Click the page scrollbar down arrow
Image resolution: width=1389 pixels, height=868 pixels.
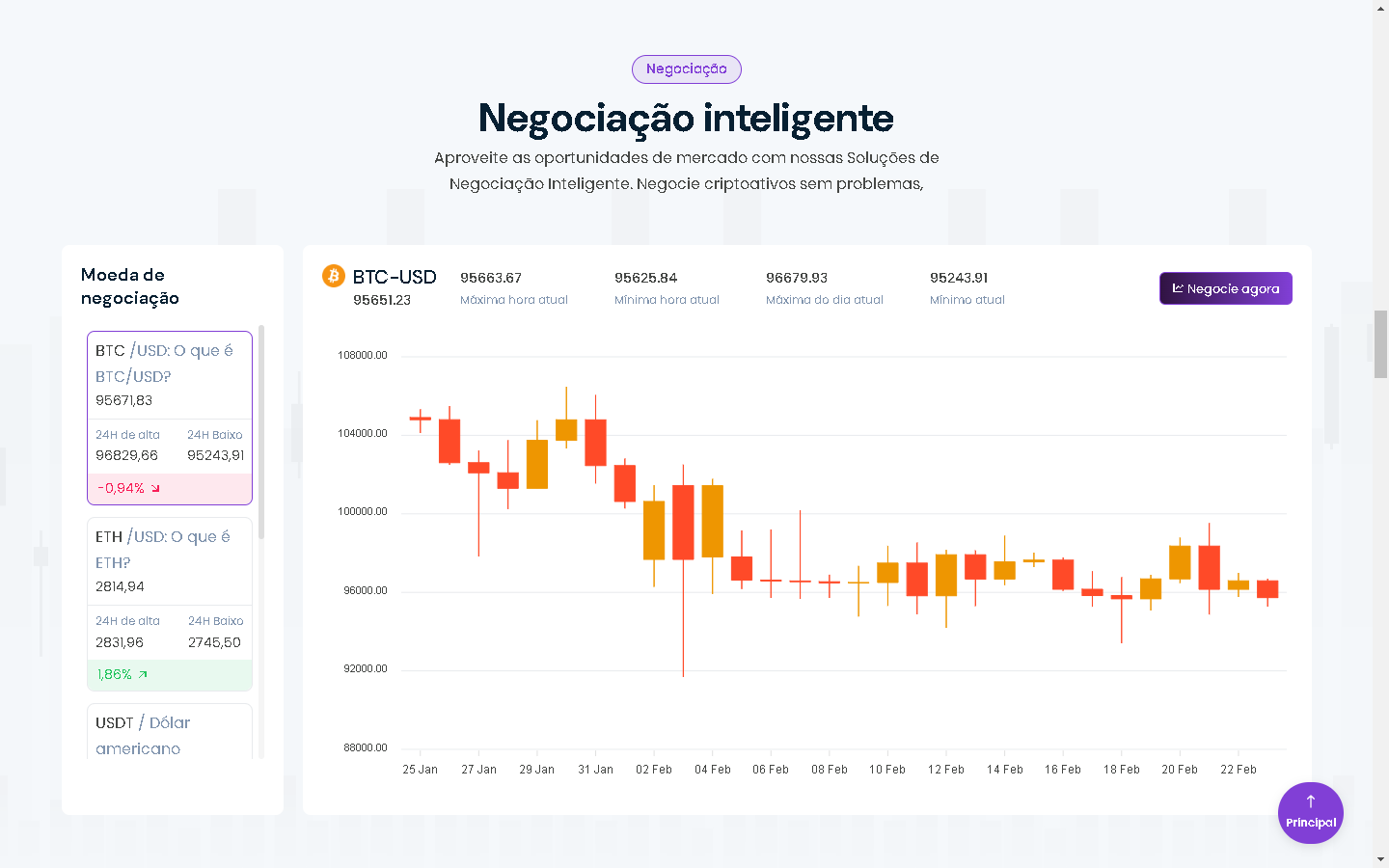pos(1380,859)
